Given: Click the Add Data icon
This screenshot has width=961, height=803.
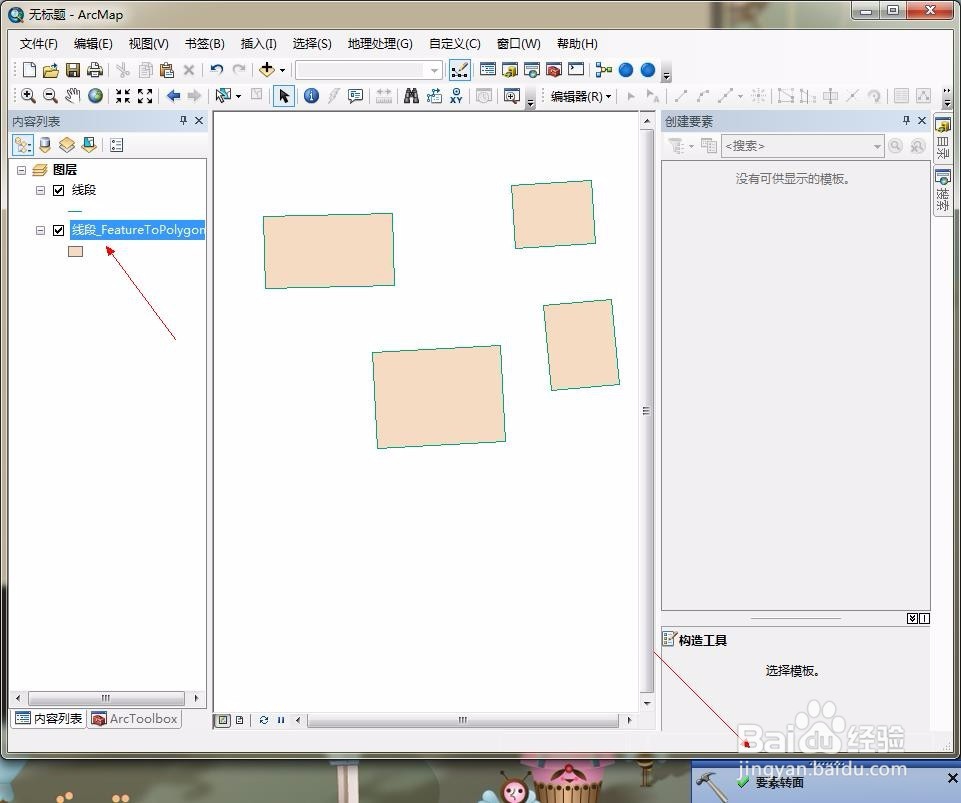Looking at the screenshot, I should pos(267,70).
